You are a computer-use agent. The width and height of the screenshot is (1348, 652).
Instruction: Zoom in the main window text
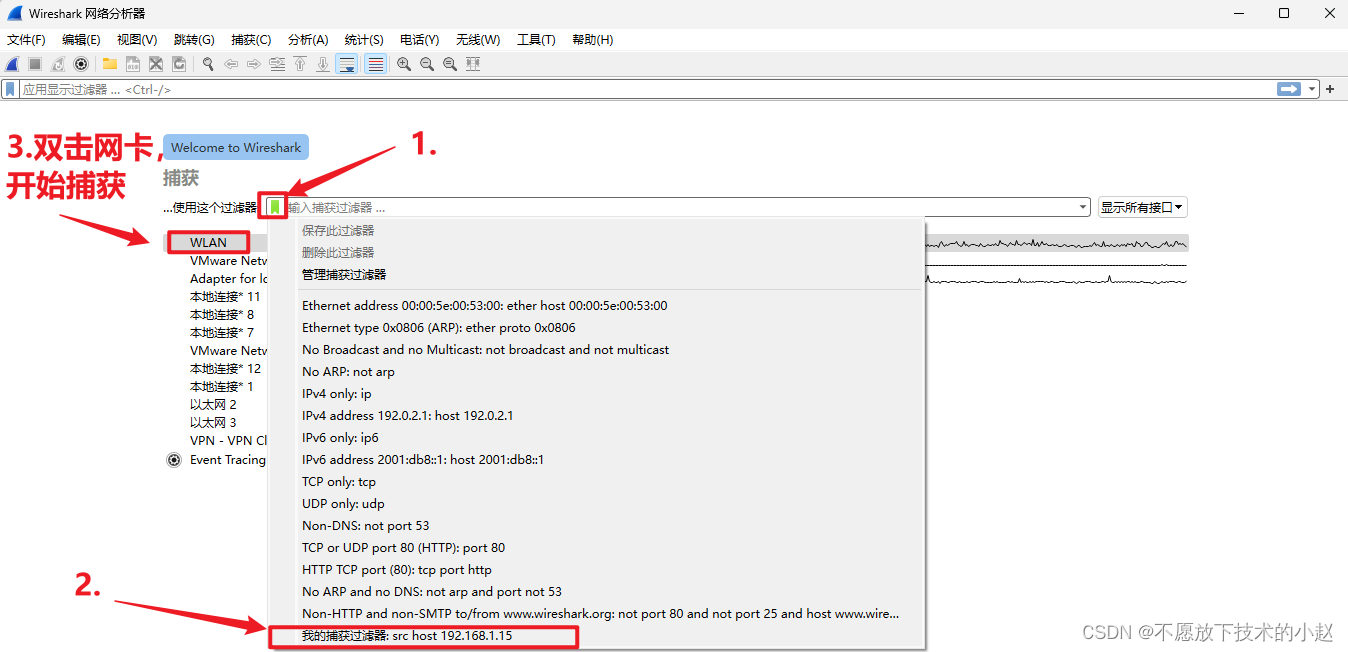pos(404,64)
